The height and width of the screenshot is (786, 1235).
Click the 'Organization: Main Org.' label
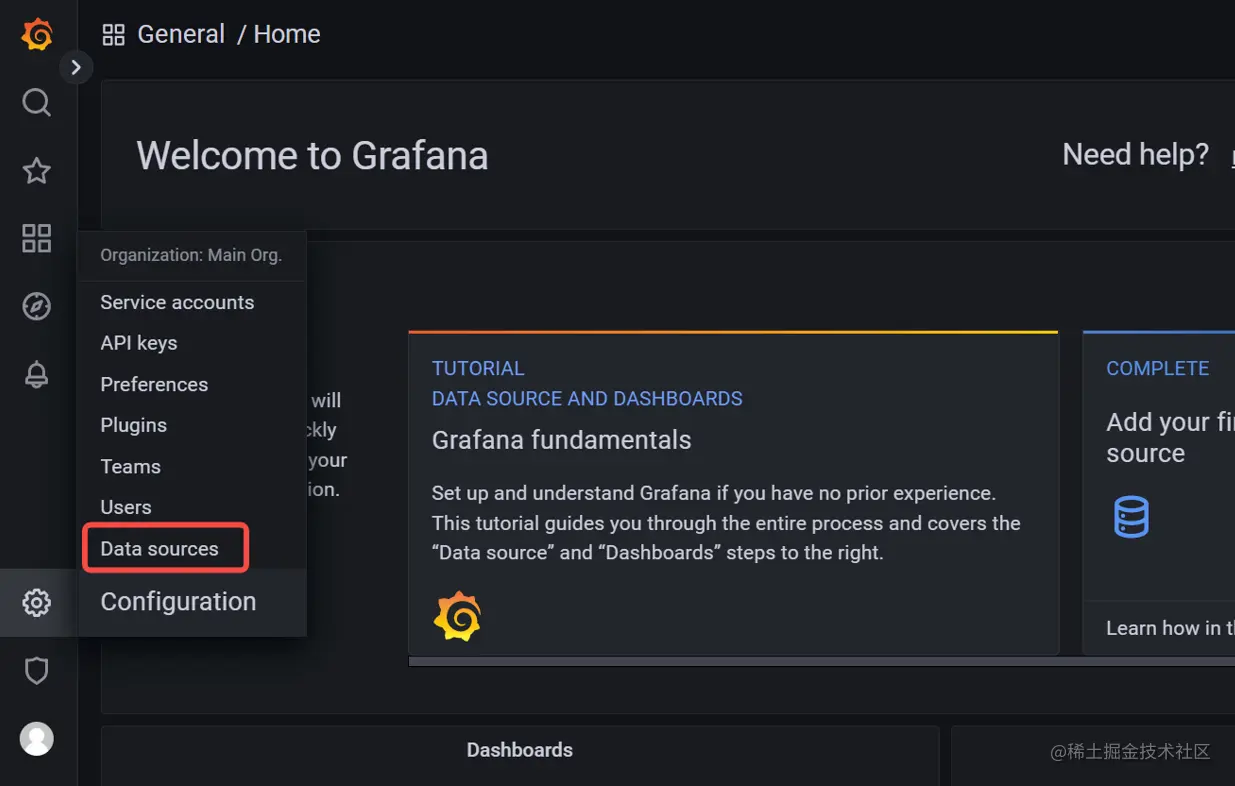191,255
